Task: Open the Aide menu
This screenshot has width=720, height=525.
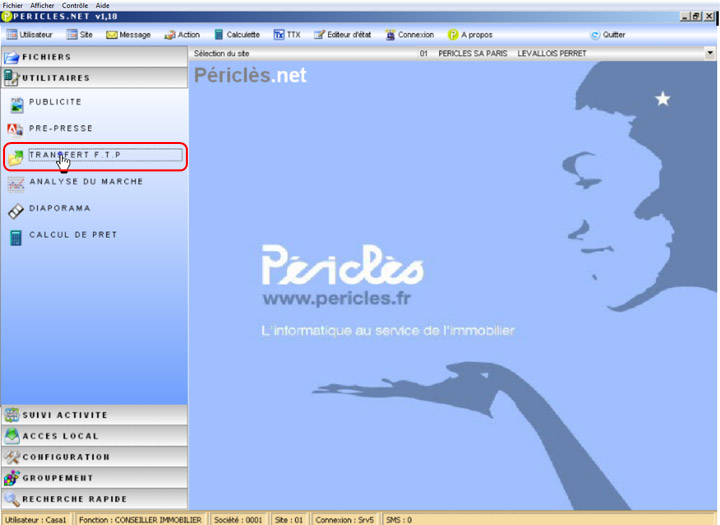Action: [x=102, y=5]
